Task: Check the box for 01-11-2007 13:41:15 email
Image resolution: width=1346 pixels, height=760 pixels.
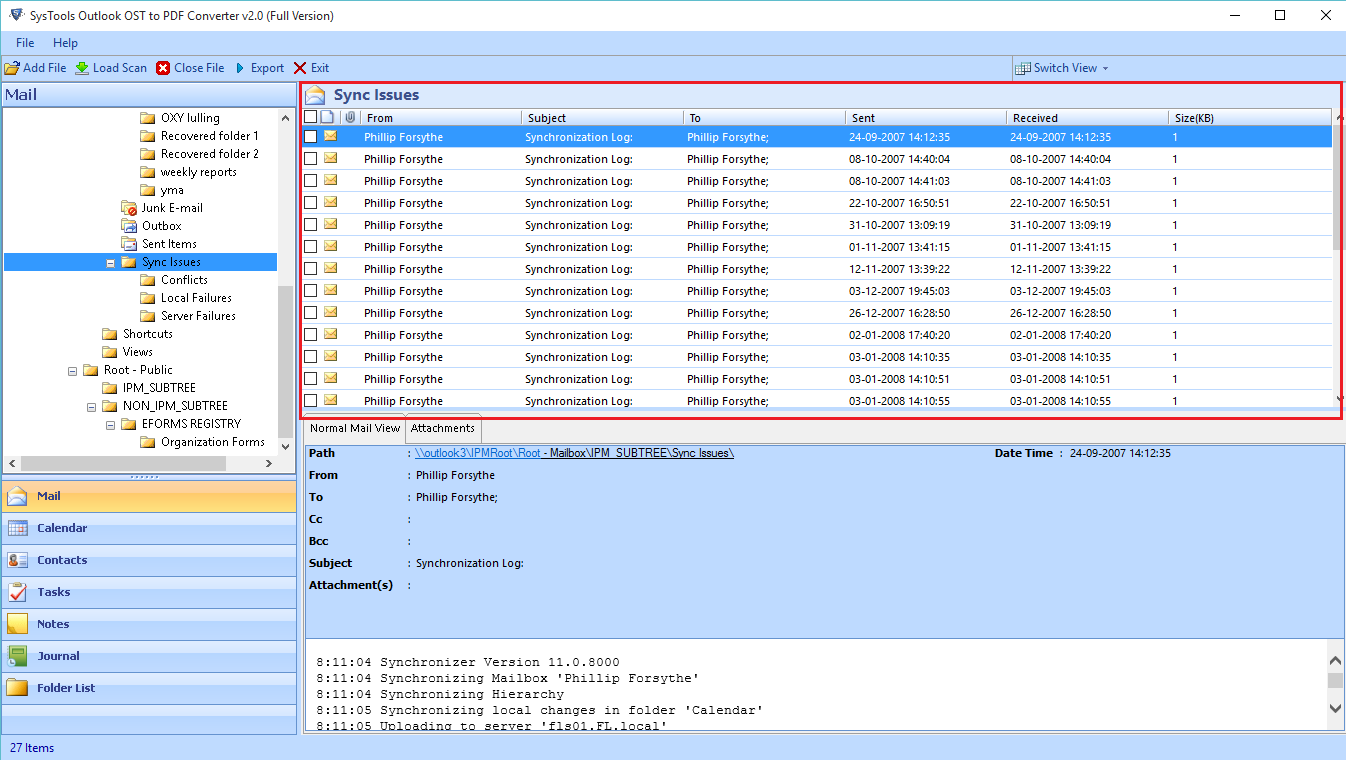Action: coord(311,247)
